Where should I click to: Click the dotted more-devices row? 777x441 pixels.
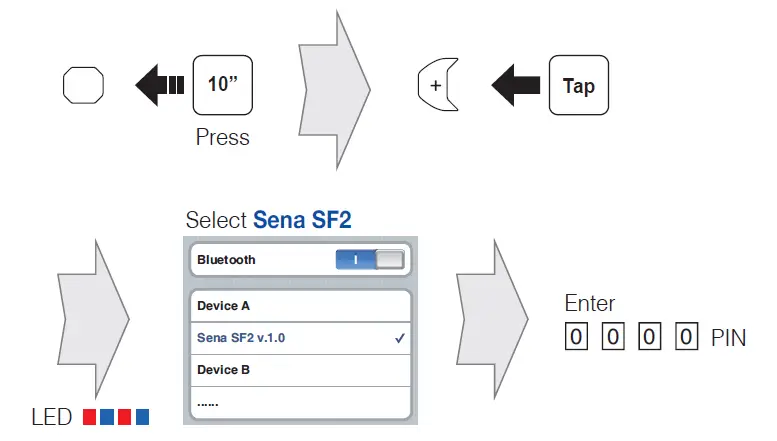(300, 403)
